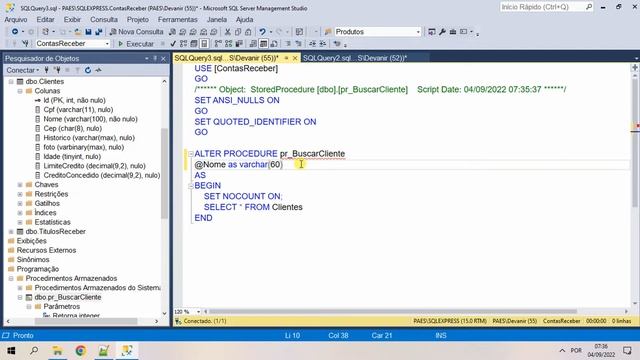This screenshot has height=360, width=640.
Task: Collapse the Colunas folder node
Action: (x=20, y=91)
